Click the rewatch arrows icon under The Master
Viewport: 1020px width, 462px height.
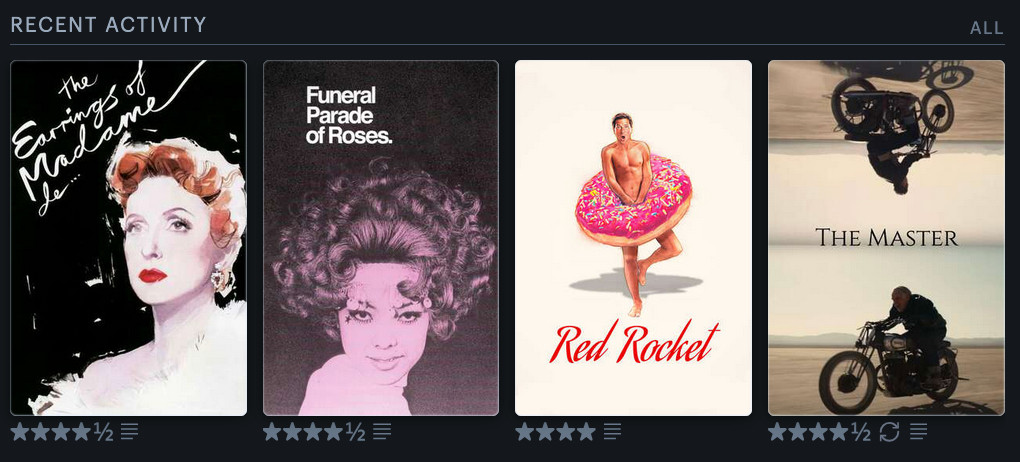[889, 431]
